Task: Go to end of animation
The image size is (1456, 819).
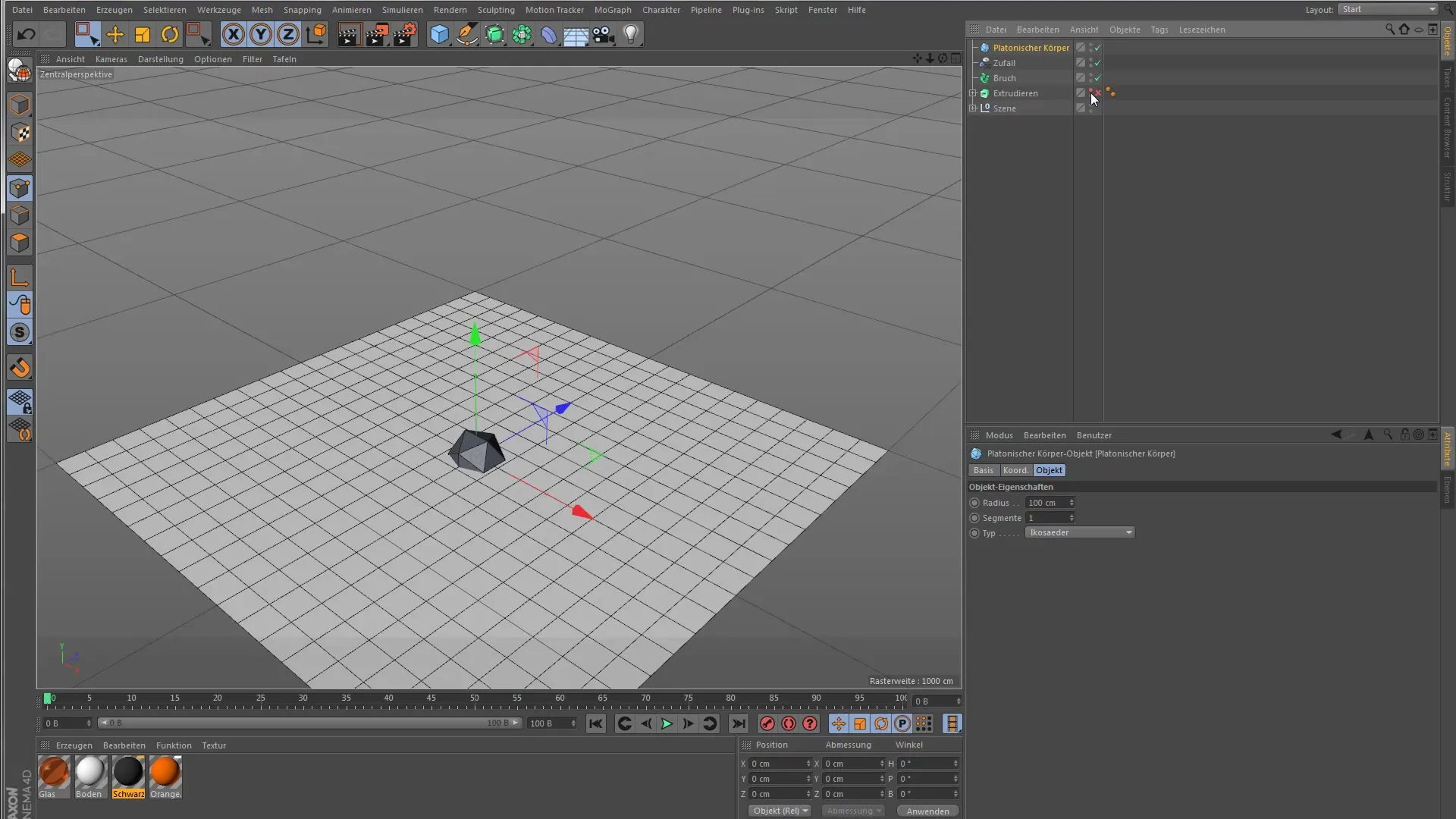Action: (x=739, y=723)
